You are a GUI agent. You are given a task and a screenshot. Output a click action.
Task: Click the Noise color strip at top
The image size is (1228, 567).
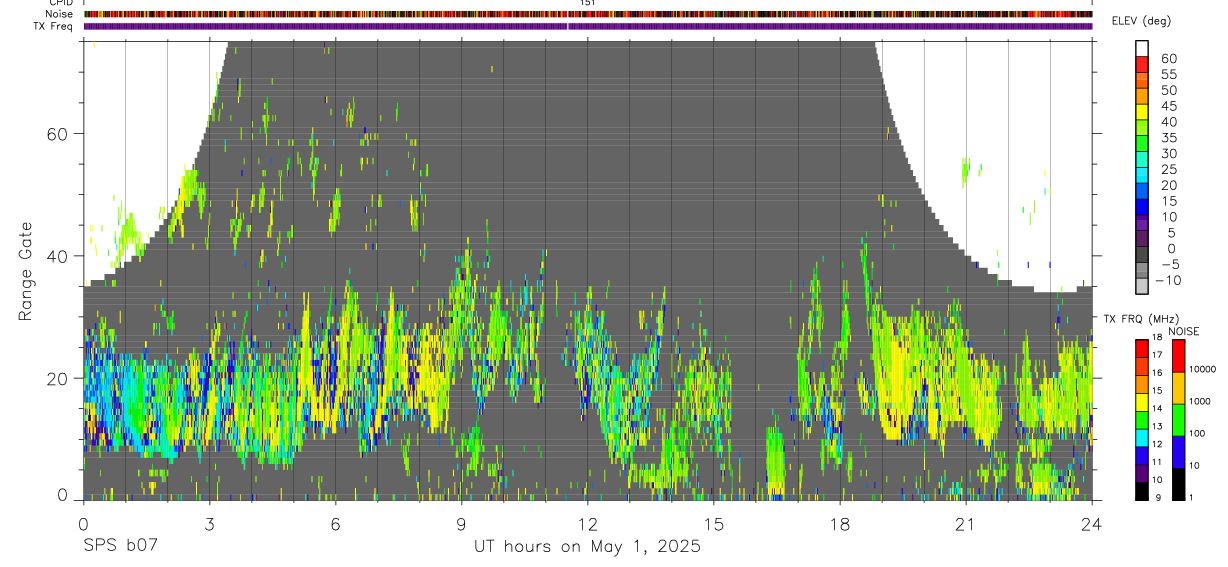[588, 14]
